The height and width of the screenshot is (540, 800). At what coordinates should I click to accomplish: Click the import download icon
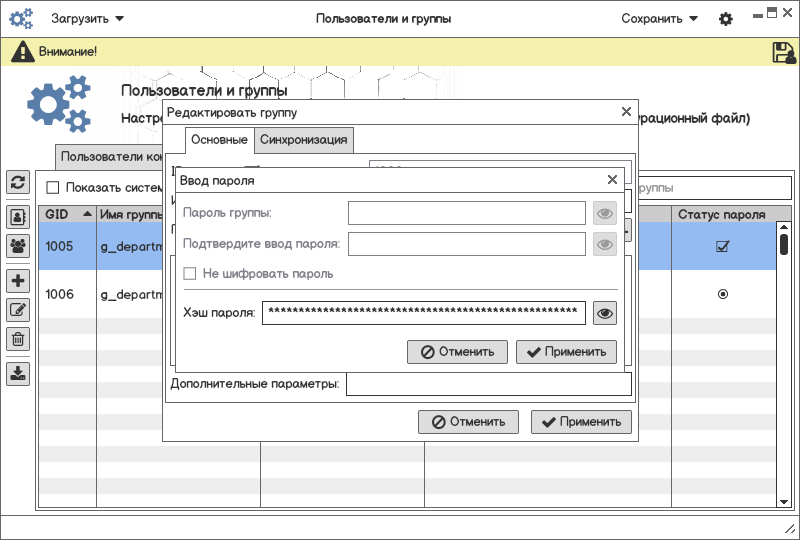(x=18, y=374)
